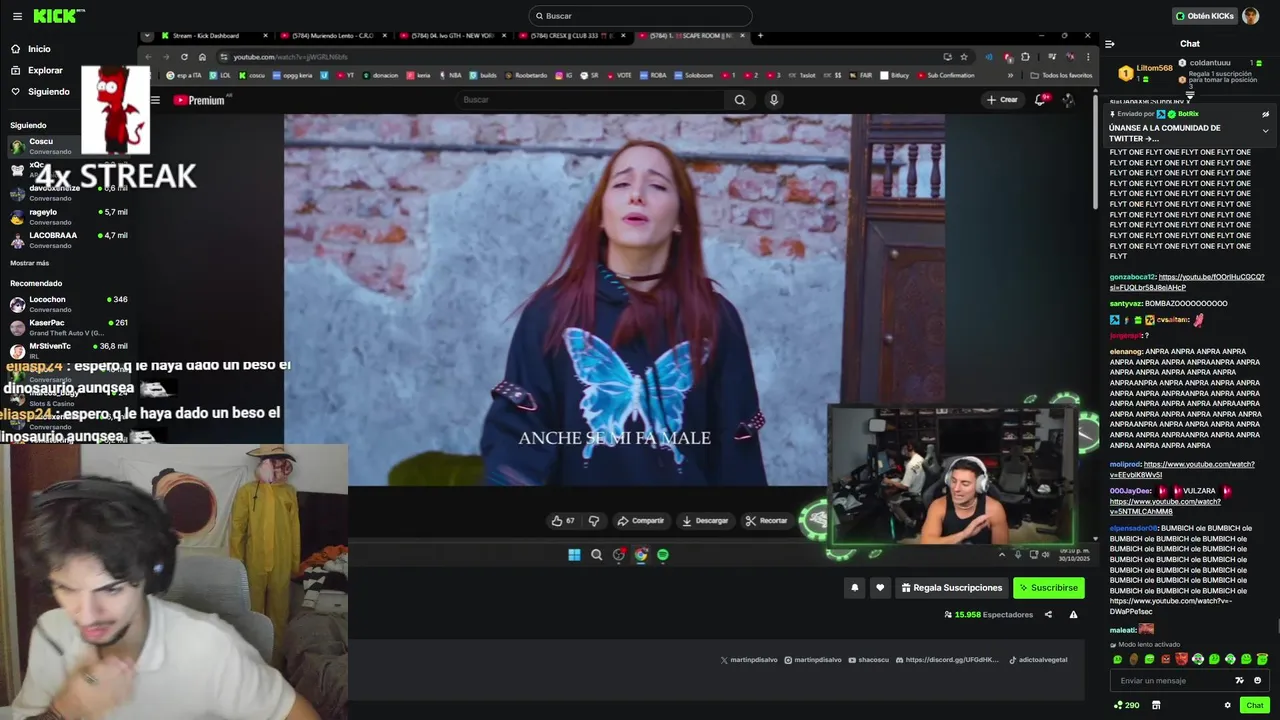Open the 7TV emote menu icon
Image resolution: width=1280 pixels, height=720 pixels.
click(x=1240, y=681)
